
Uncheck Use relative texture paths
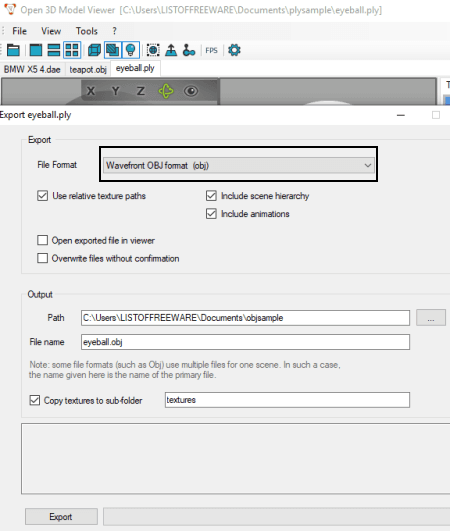(x=42, y=196)
